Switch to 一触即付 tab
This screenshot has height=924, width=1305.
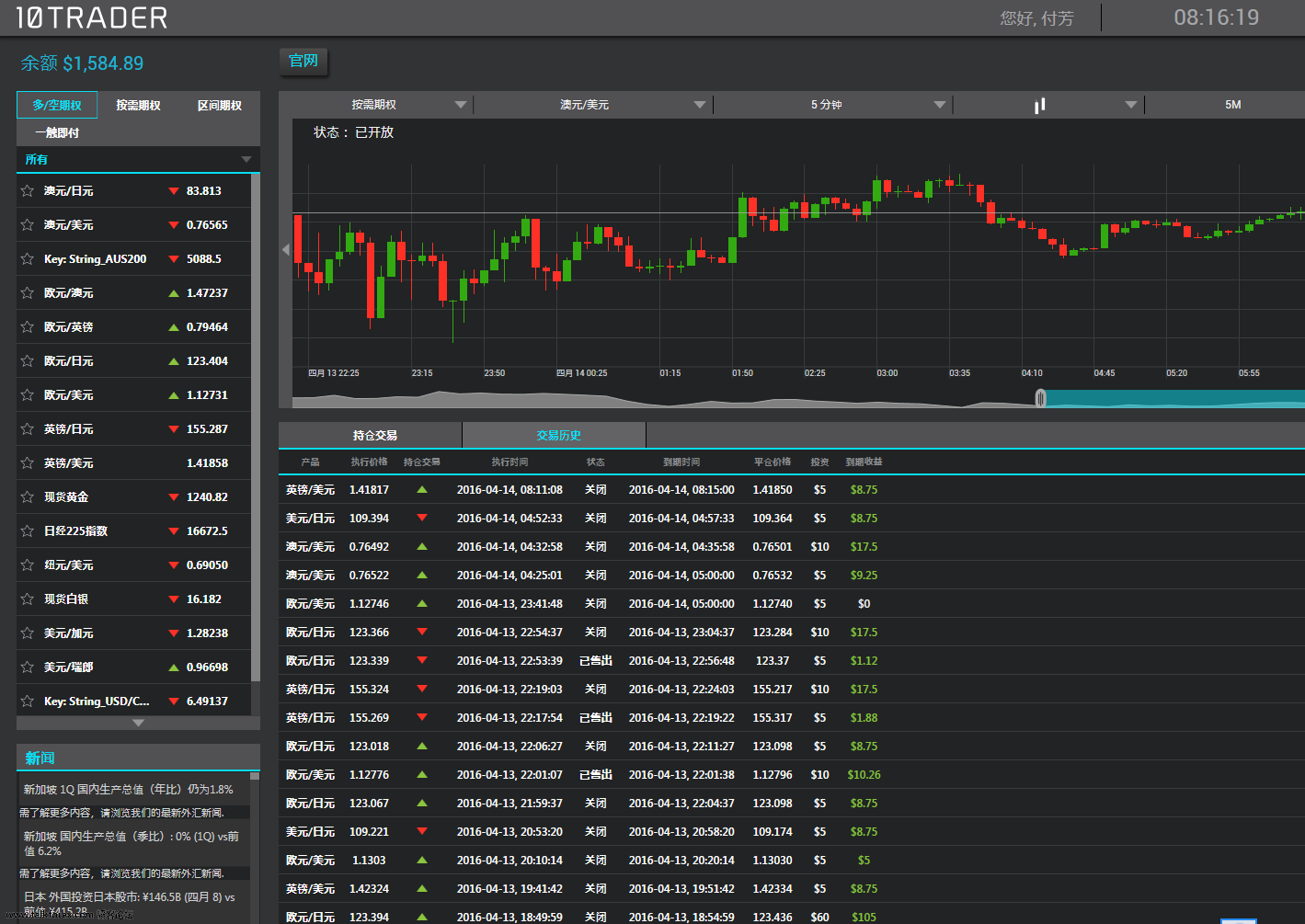[57, 132]
